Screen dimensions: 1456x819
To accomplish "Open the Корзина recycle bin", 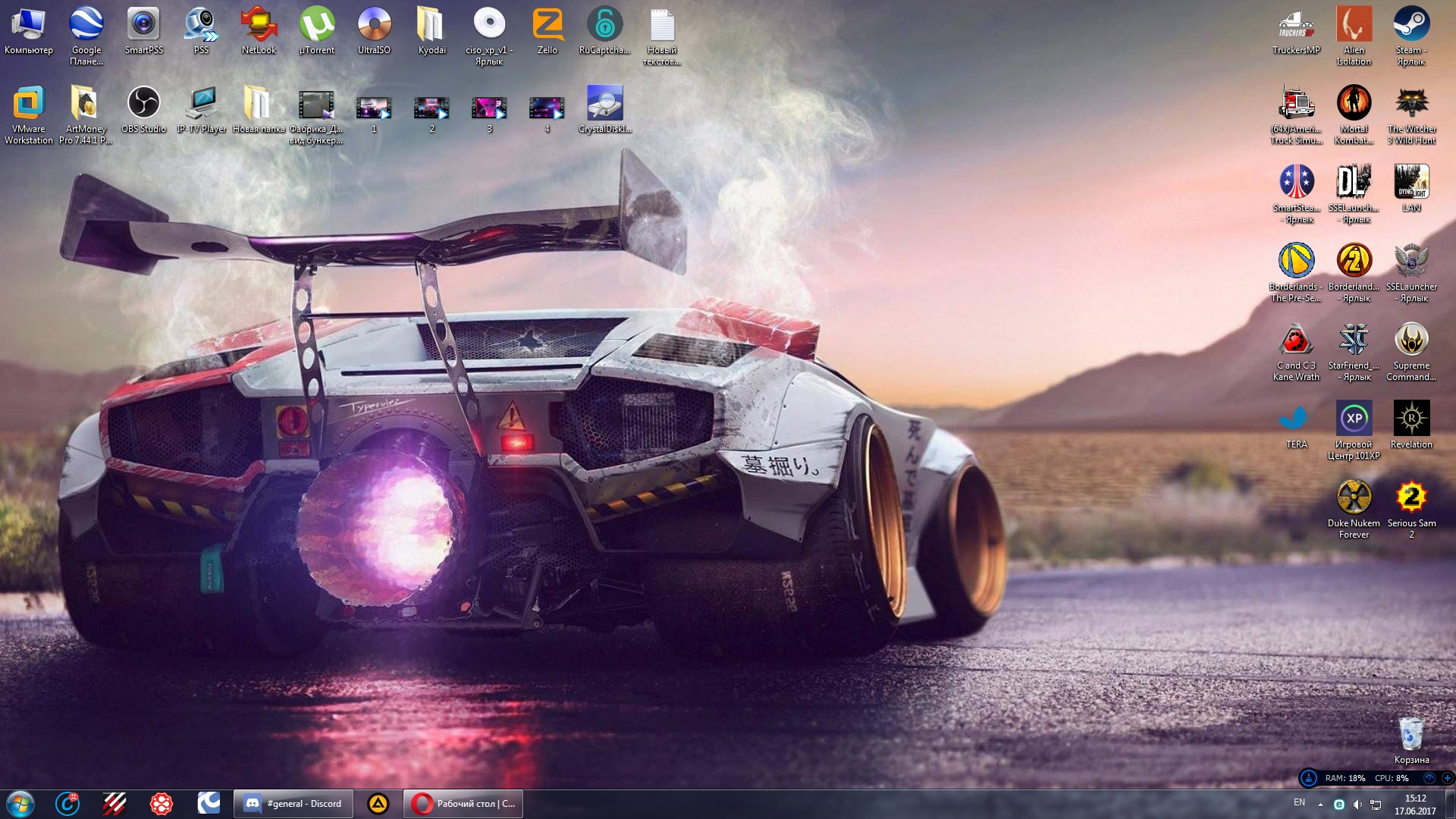I will click(x=1411, y=740).
